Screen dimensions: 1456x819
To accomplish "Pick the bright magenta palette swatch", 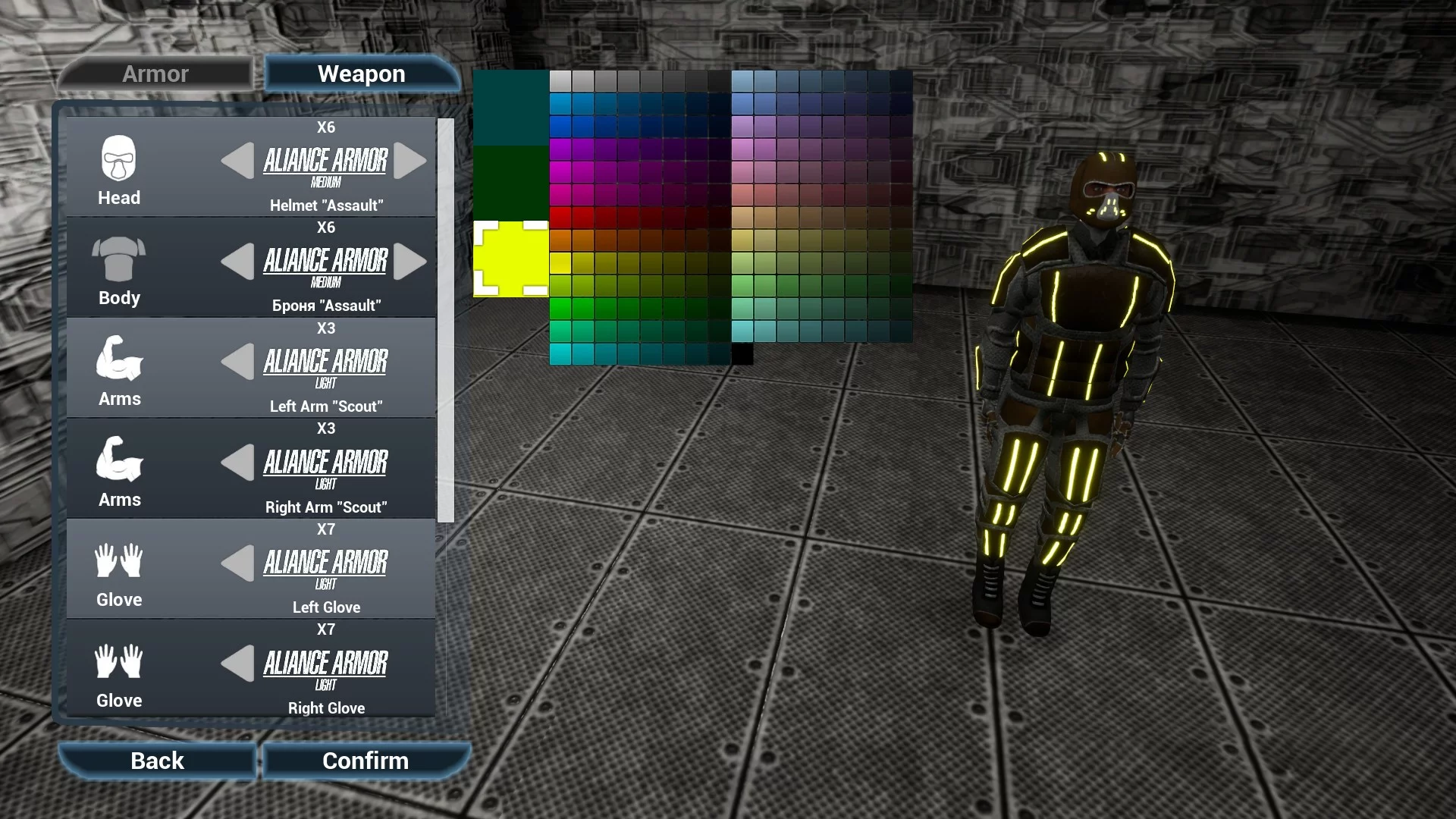I will (x=560, y=172).
